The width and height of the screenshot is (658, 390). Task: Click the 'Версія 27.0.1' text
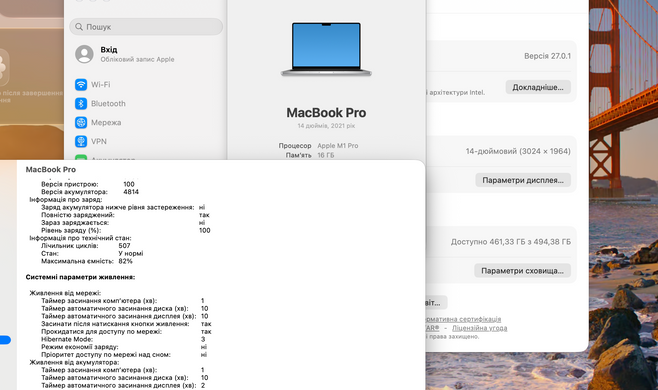click(547, 56)
